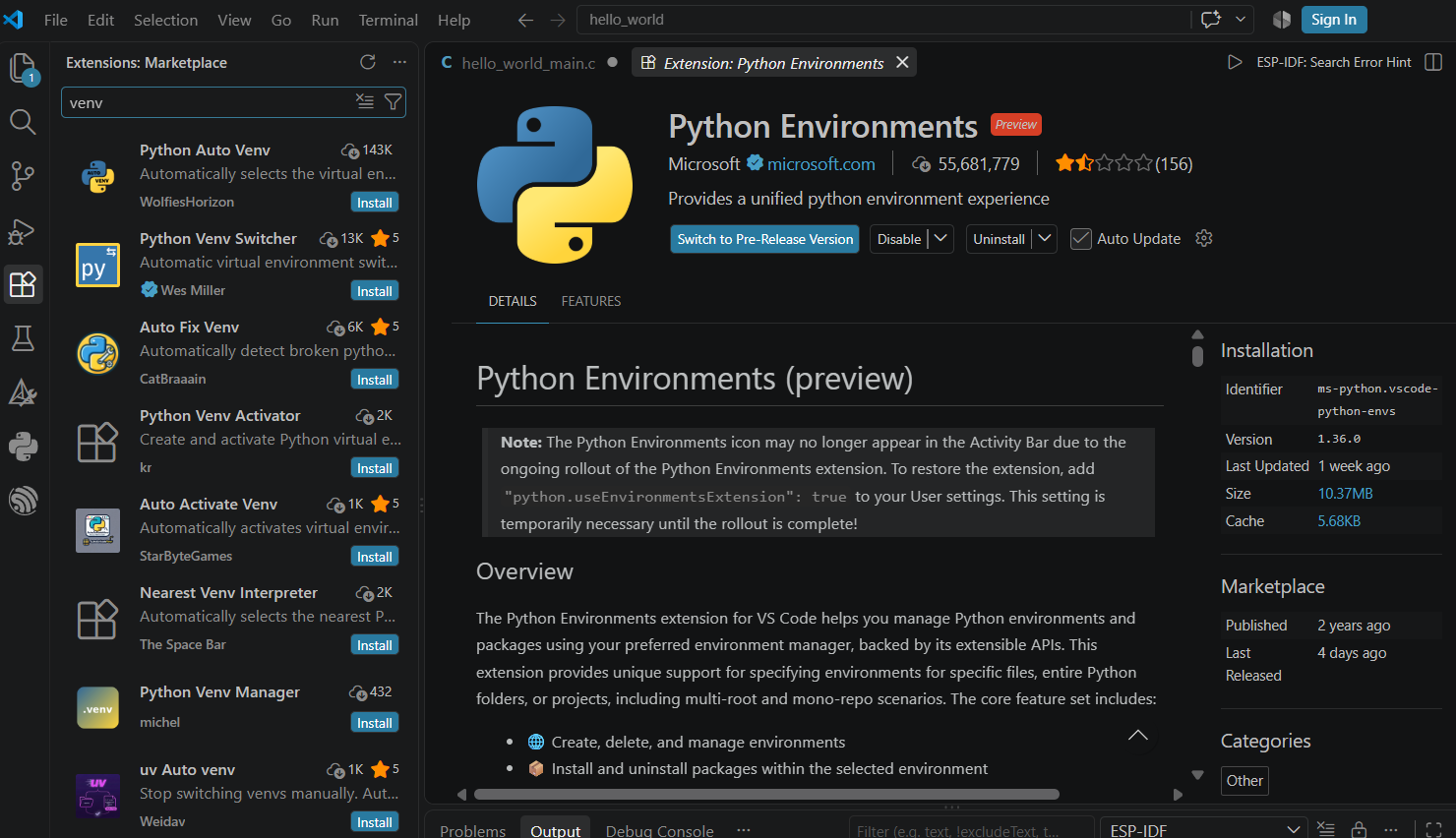
Task: Open the microsoft.com publisher link
Action: click(820, 163)
